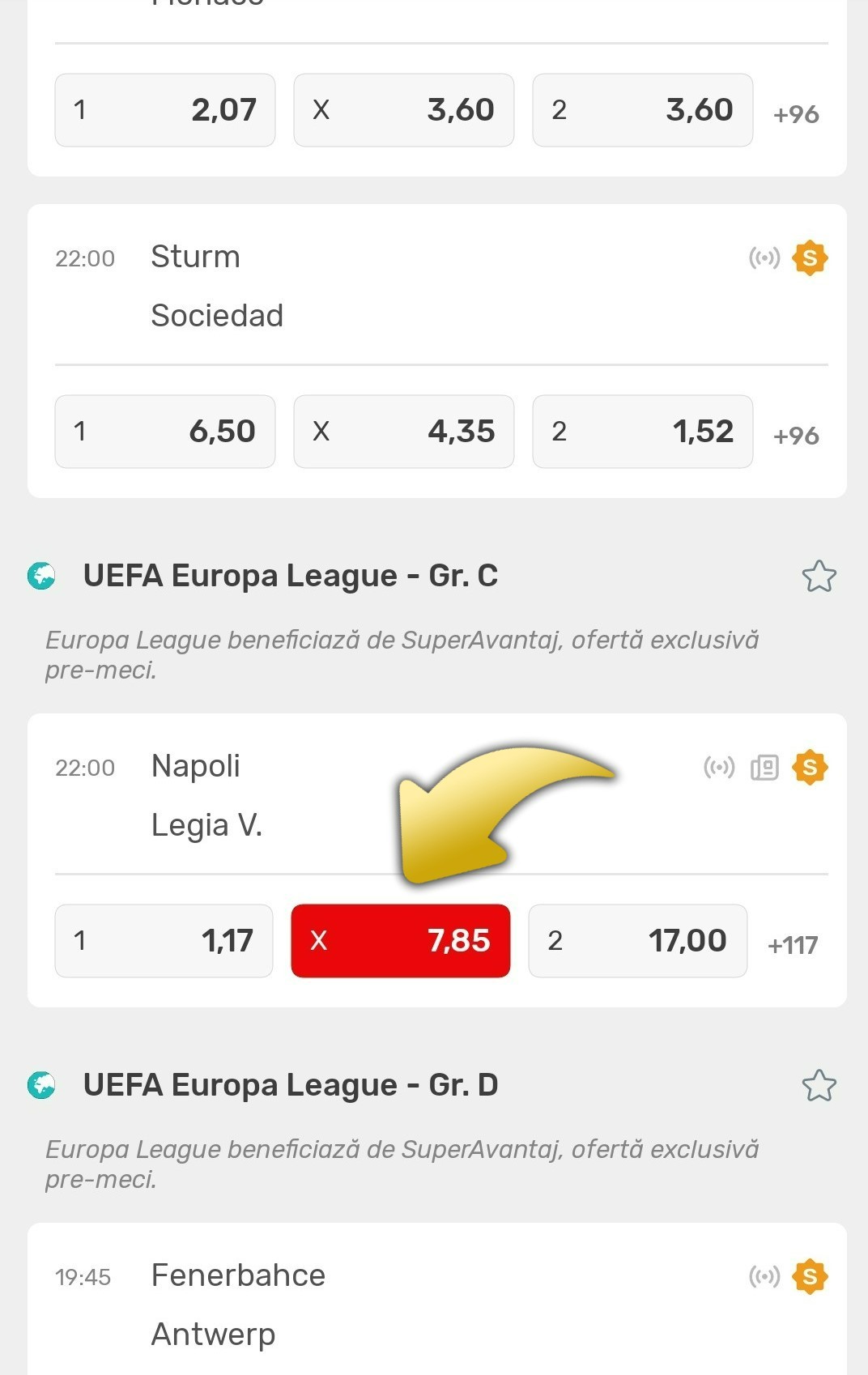Tap the SuperAvantaj badge on Fenerbahce match
The width and height of the screenshot is (868, 1375).
[810, 1276]
